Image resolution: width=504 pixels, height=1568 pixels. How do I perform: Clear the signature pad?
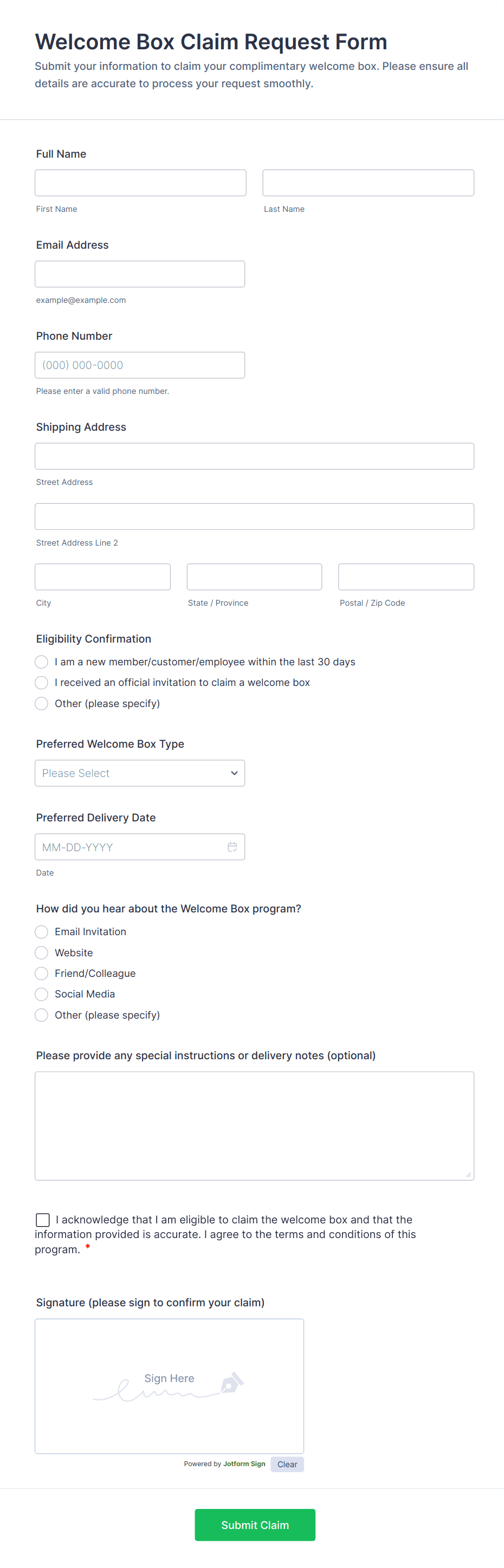click(x=287, y=1464)
